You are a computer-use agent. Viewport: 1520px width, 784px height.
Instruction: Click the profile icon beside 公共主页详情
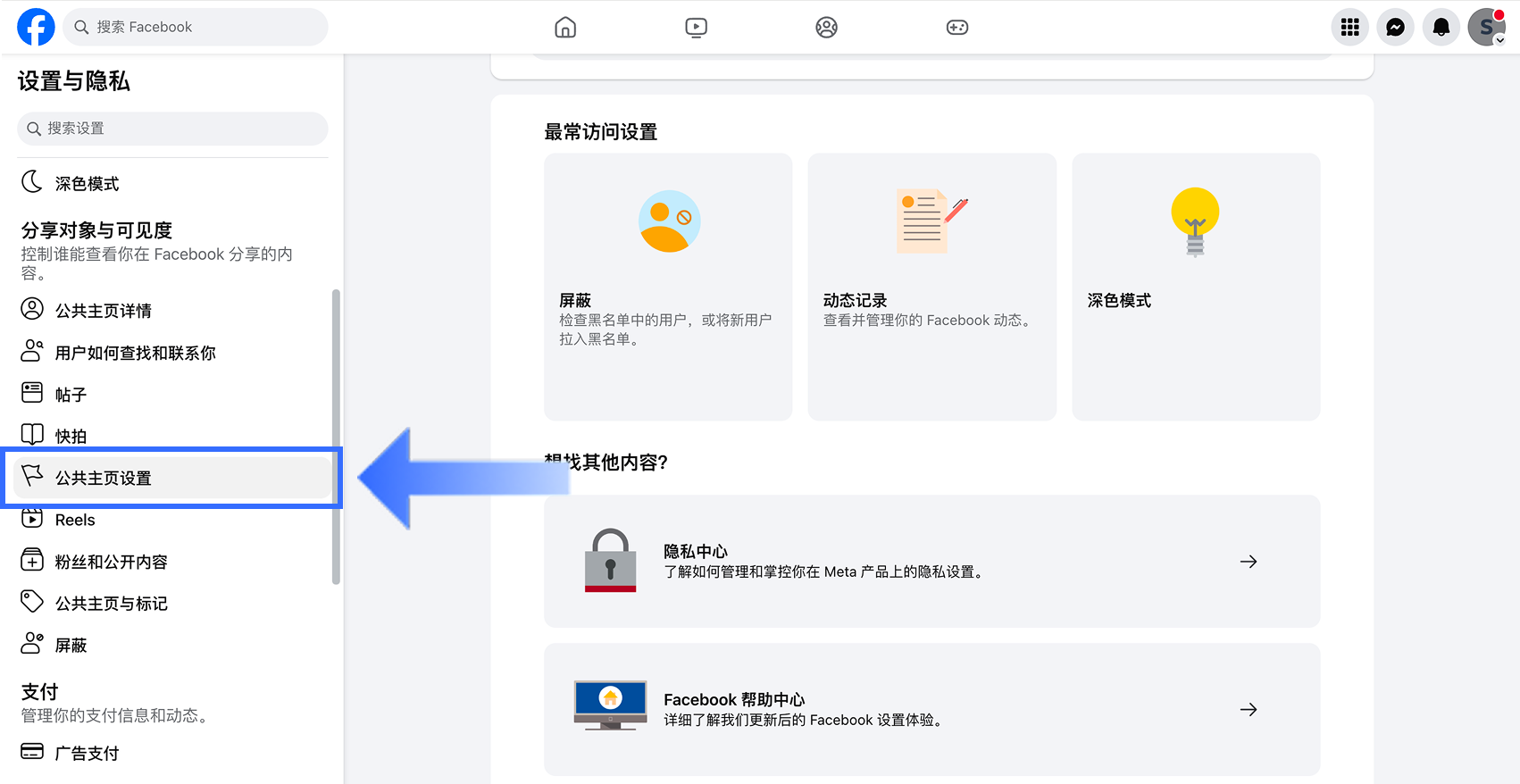(x=32, y=309)
